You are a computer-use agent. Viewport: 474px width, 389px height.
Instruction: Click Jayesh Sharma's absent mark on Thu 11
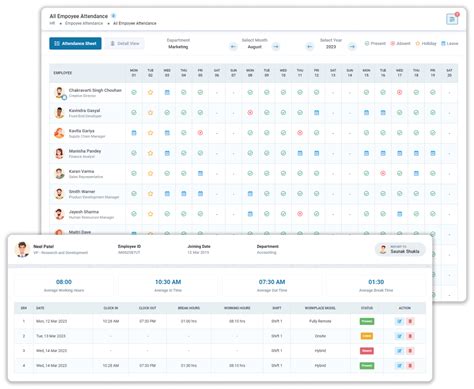click(300, 214)
